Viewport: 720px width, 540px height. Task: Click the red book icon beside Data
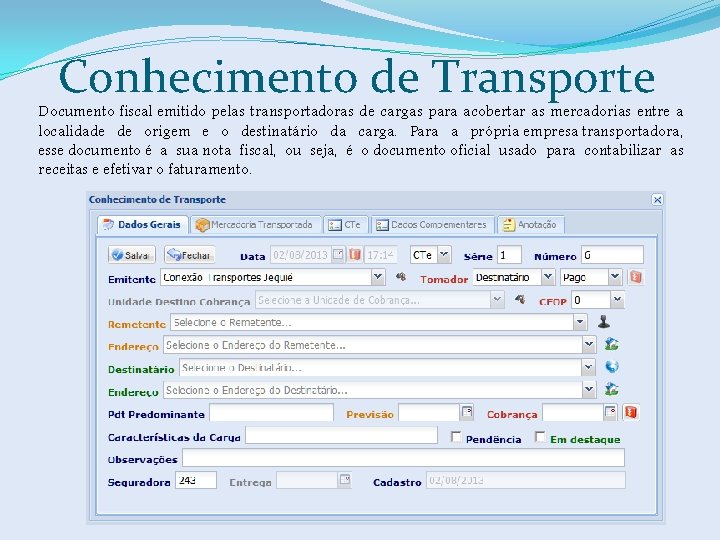tap(354, 254)
